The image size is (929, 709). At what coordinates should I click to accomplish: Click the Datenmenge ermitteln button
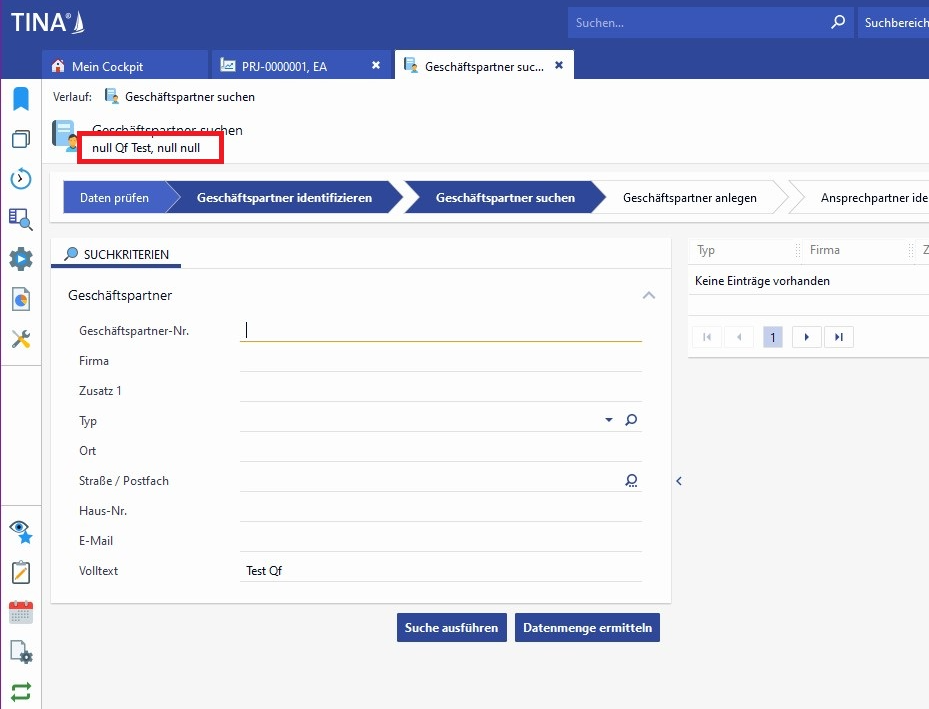(587, 628)
